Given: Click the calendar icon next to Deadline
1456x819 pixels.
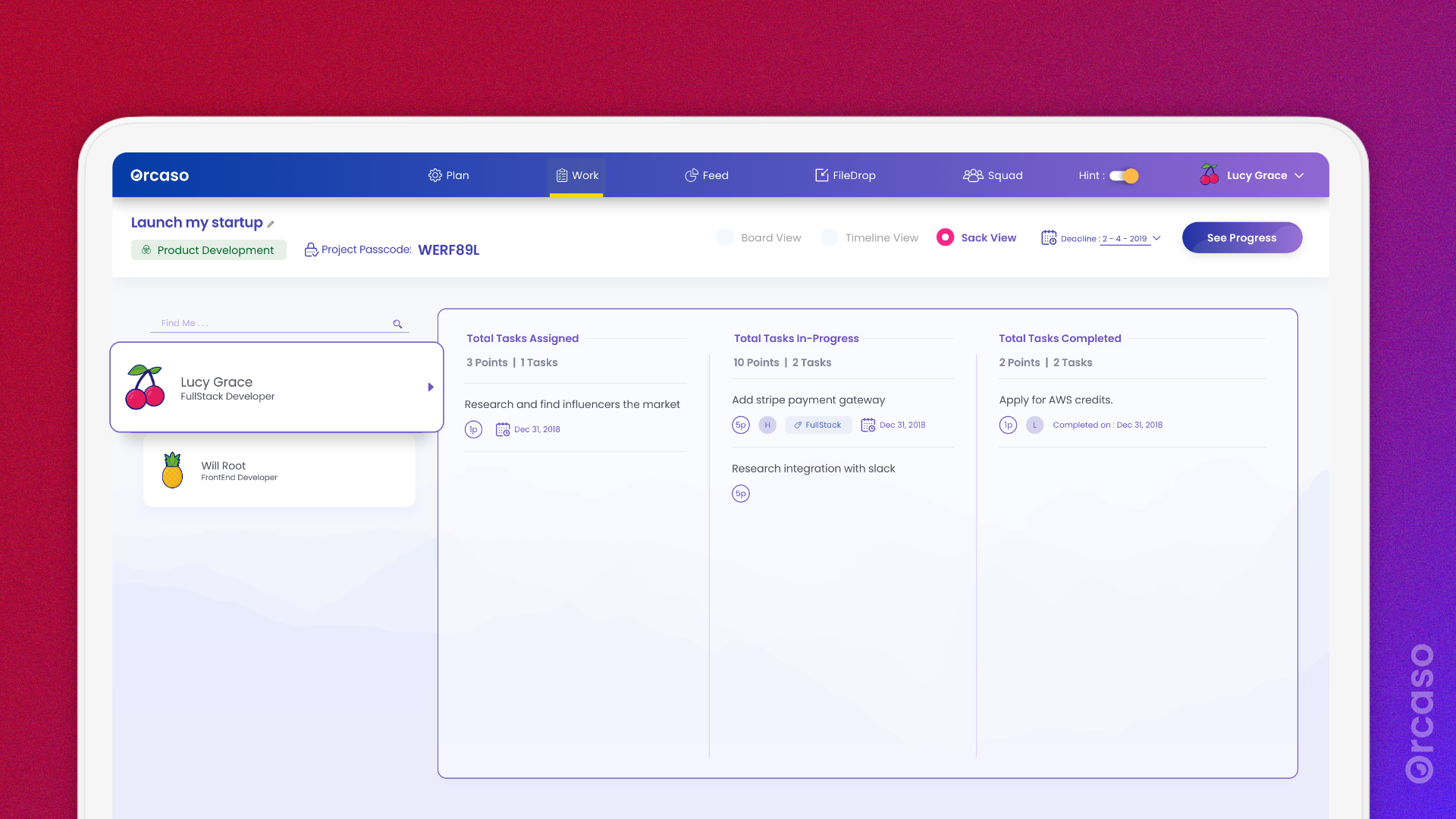Looking at the screenshot, I should [1050, 237].
